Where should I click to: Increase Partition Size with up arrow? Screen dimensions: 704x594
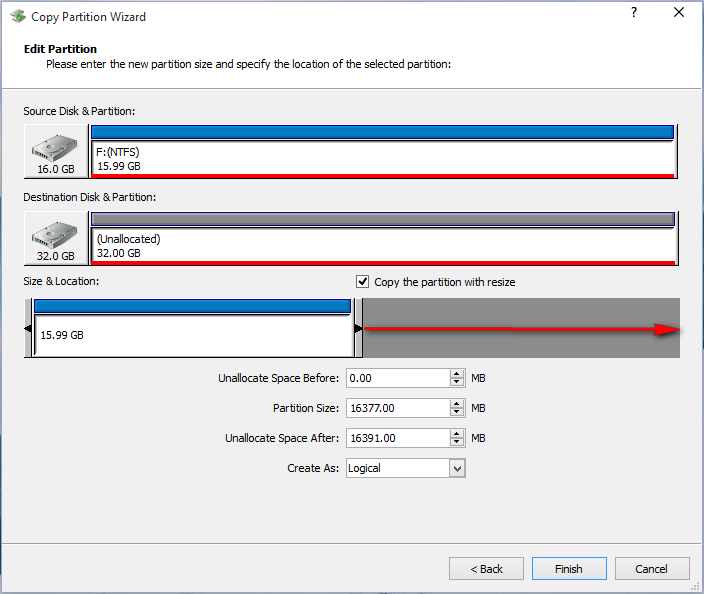[x=457, y=404]
